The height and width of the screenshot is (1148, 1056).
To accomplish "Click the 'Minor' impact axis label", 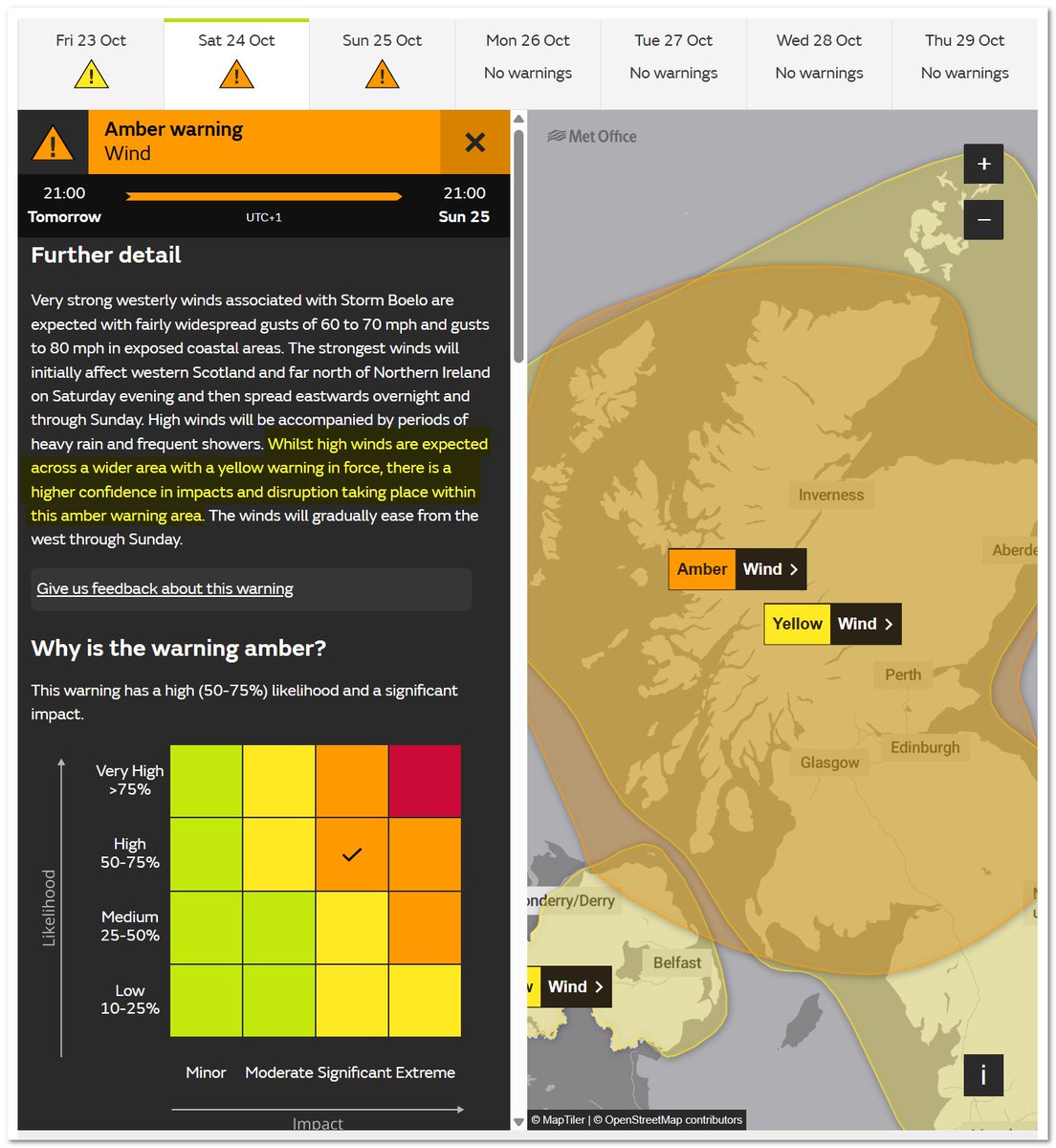I will tap(206, 1072).
